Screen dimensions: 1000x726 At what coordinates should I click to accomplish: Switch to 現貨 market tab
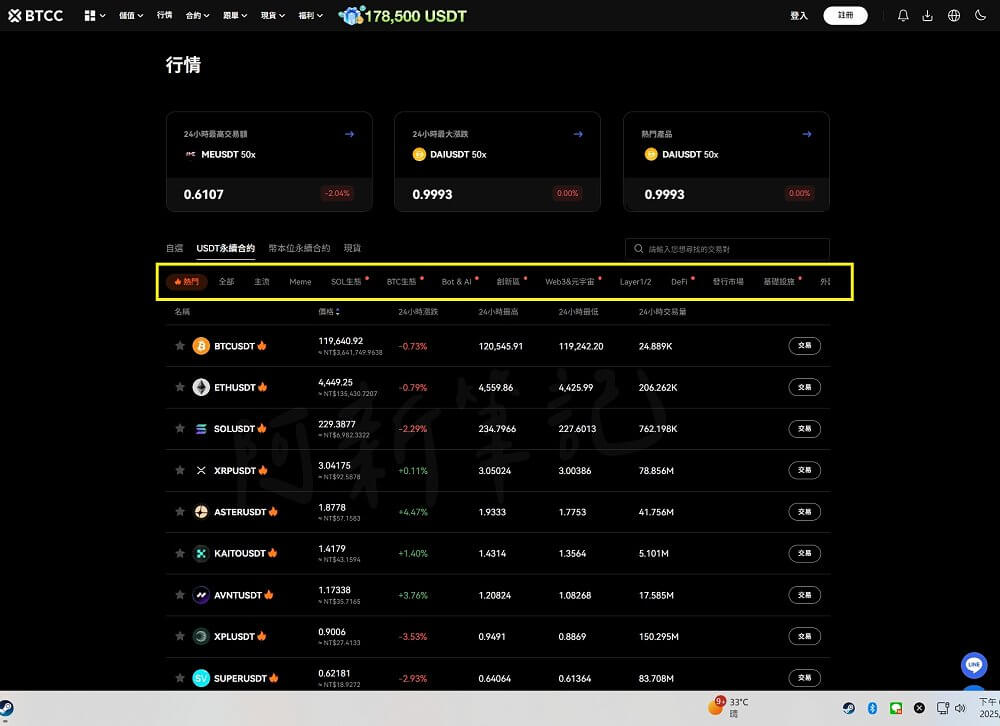tap(352, 248)
